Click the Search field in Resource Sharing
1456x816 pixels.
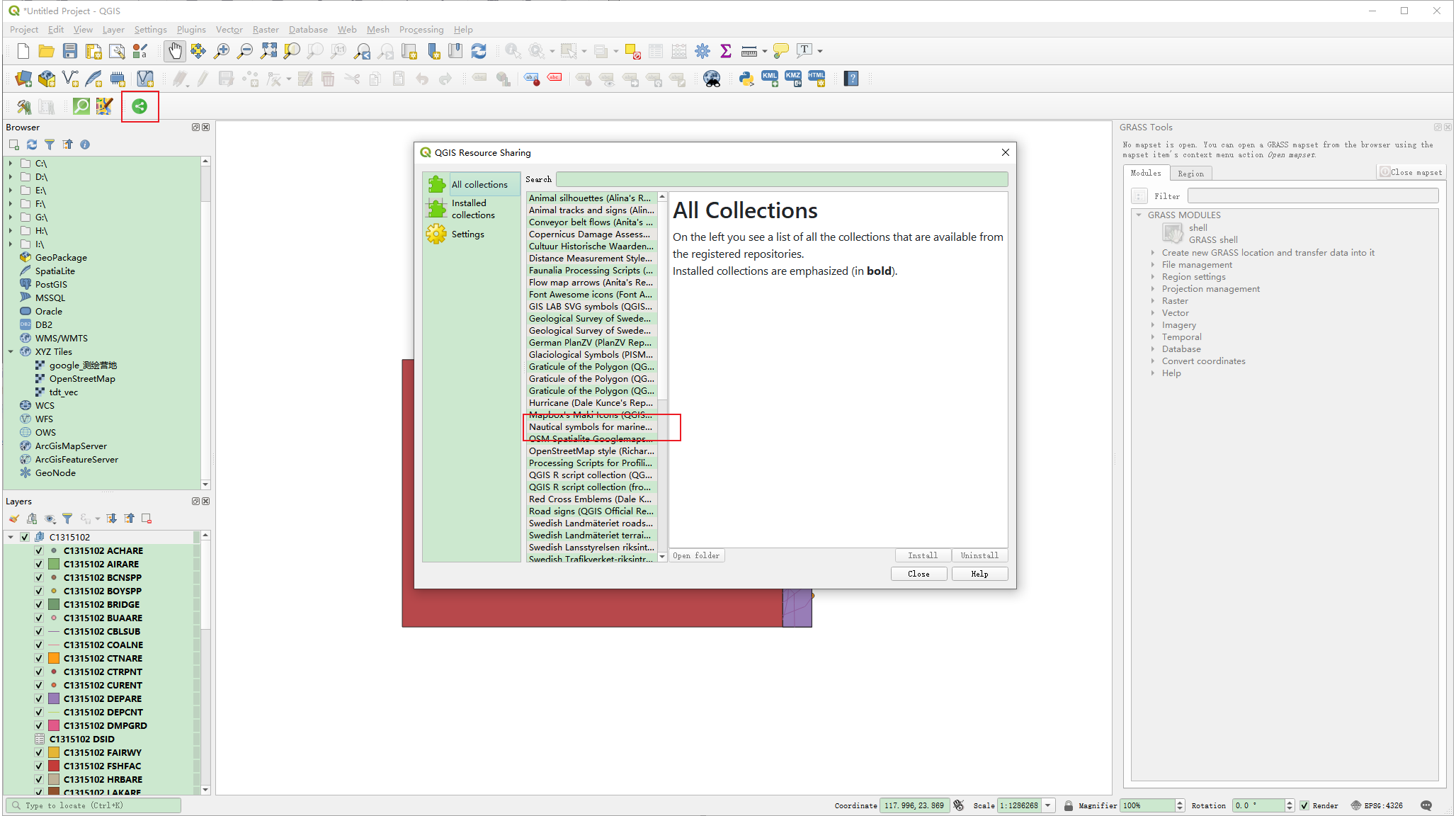(782, 179)
